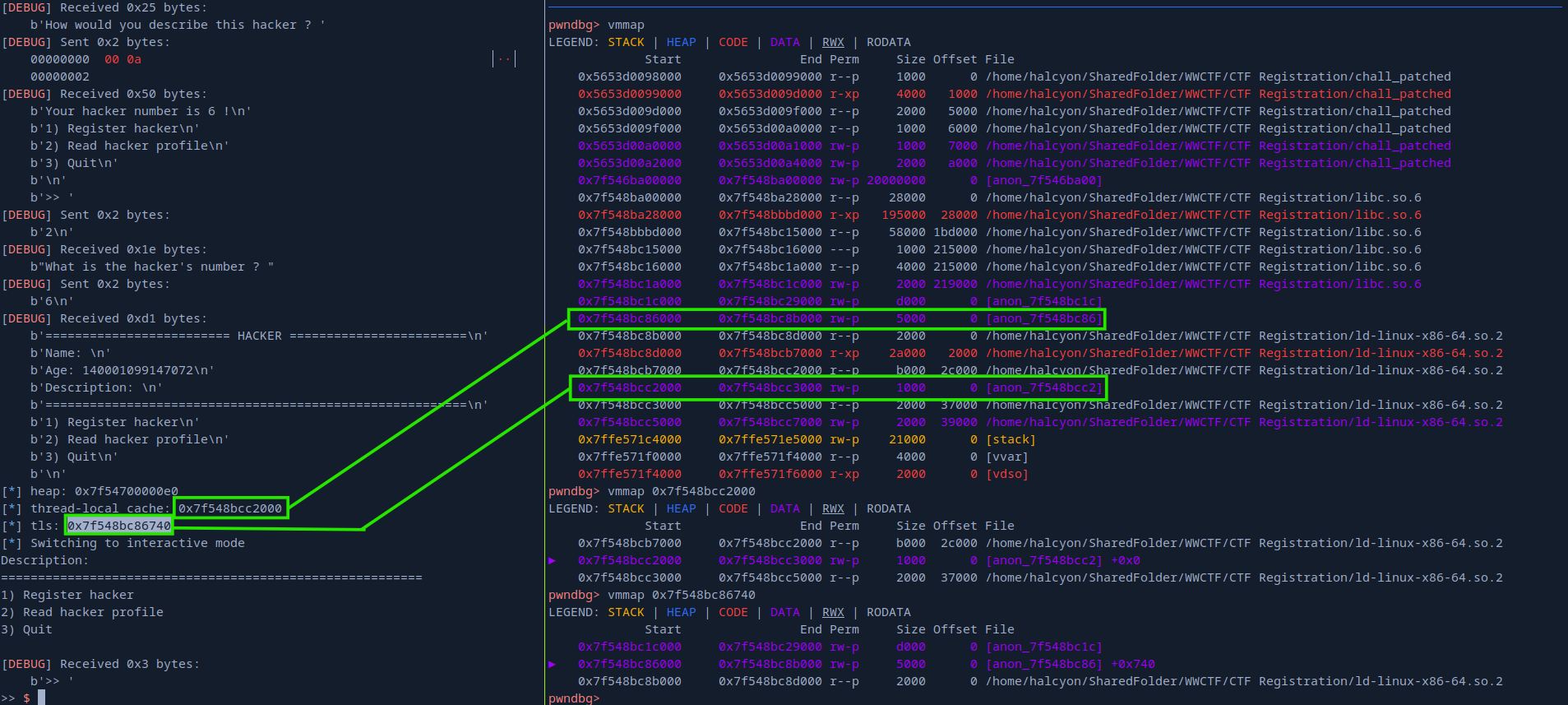Click the 'Your hacker number is 6' line
The image size is (1568, 705).
coord(140,112)
